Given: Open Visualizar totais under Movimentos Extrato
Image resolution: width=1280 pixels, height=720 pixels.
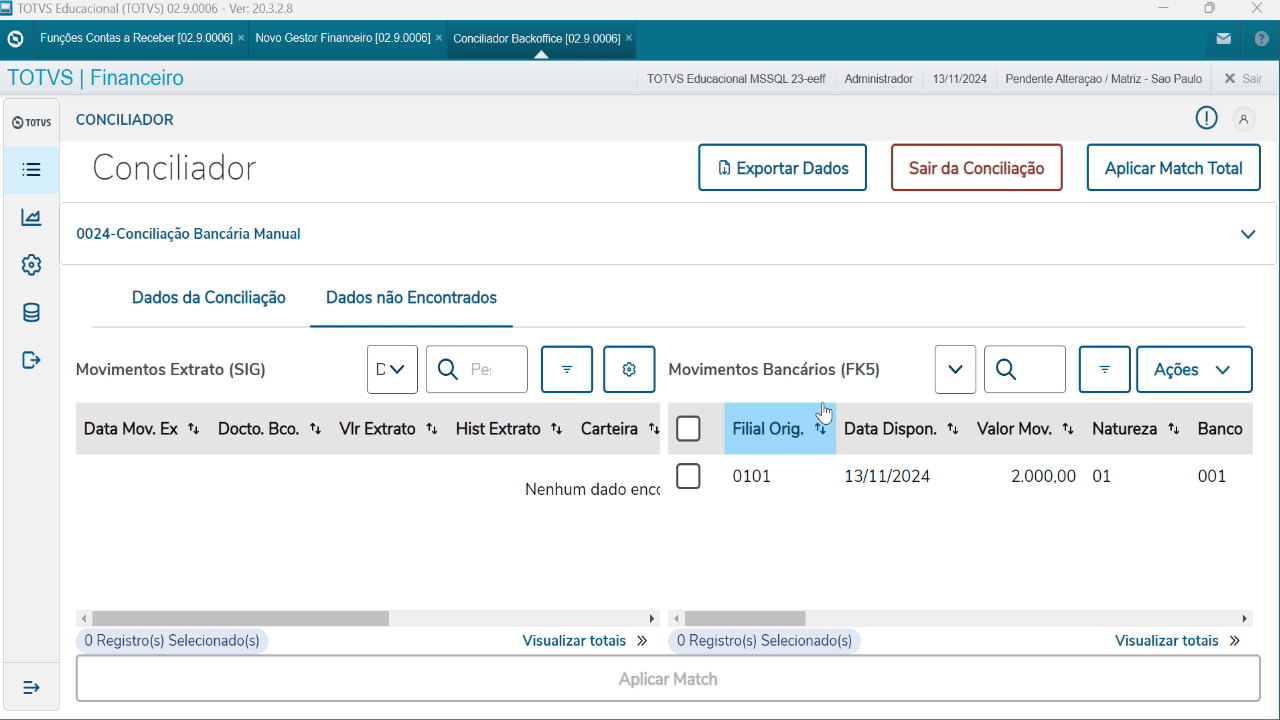Looking at the screenshot, I should (x=585, y=641).
